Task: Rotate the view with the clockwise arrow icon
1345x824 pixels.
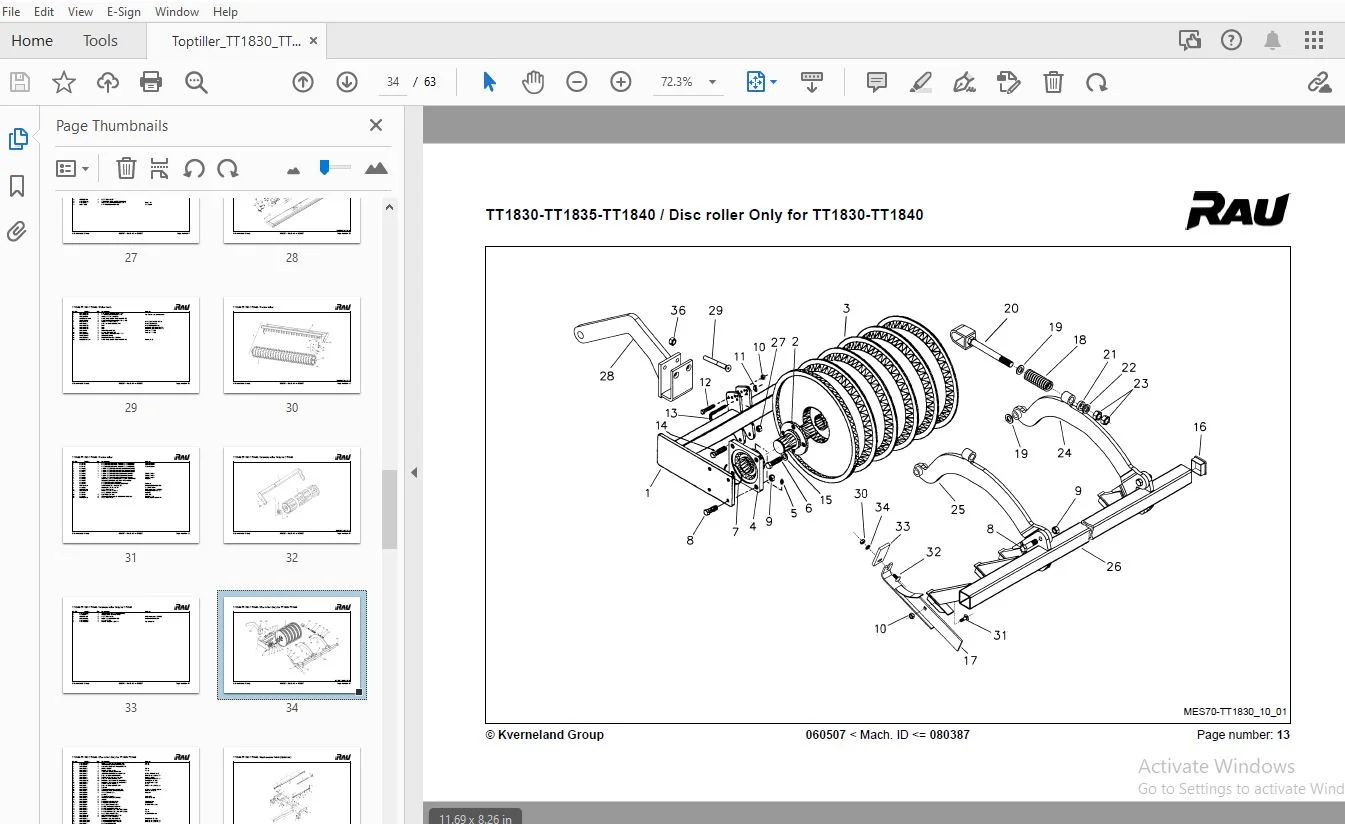Action: (x=1097, y=82)
